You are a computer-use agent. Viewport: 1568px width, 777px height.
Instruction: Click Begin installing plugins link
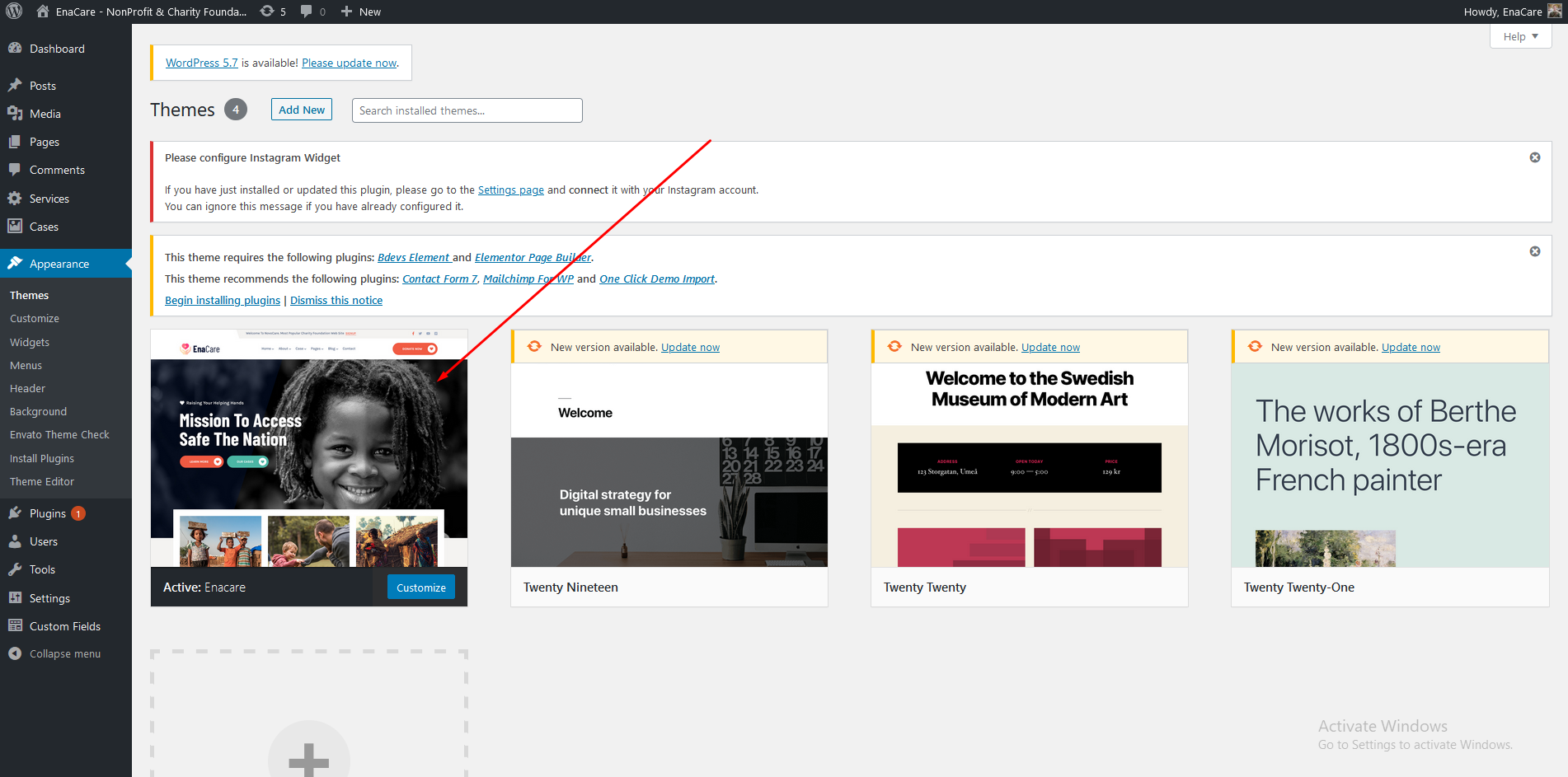pyautogui.click(x=223, y=300)
